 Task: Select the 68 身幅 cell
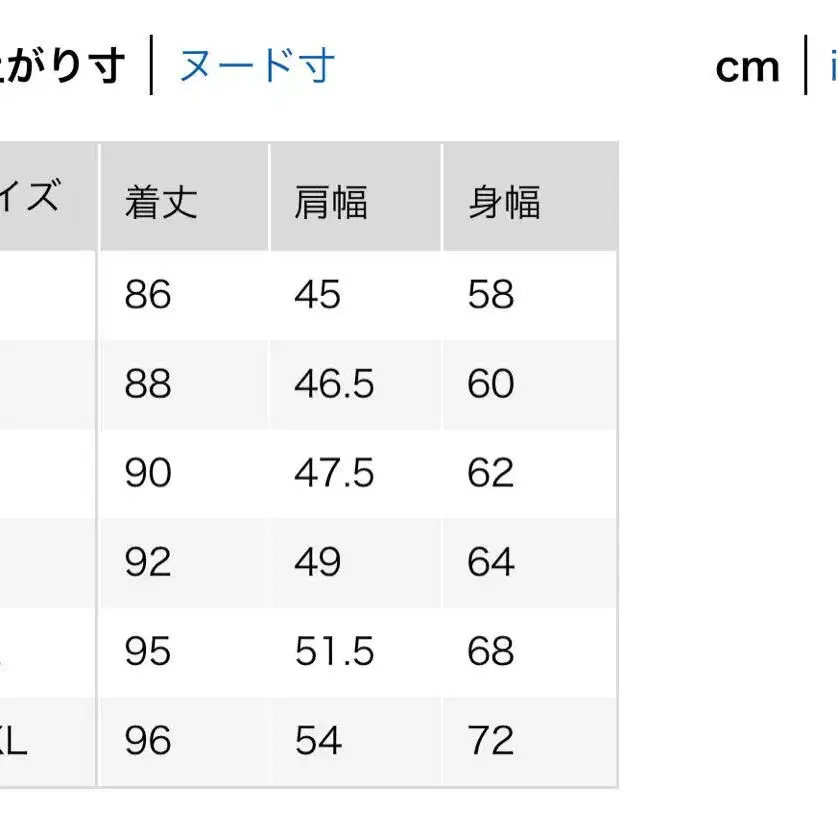tap(491, 651)
